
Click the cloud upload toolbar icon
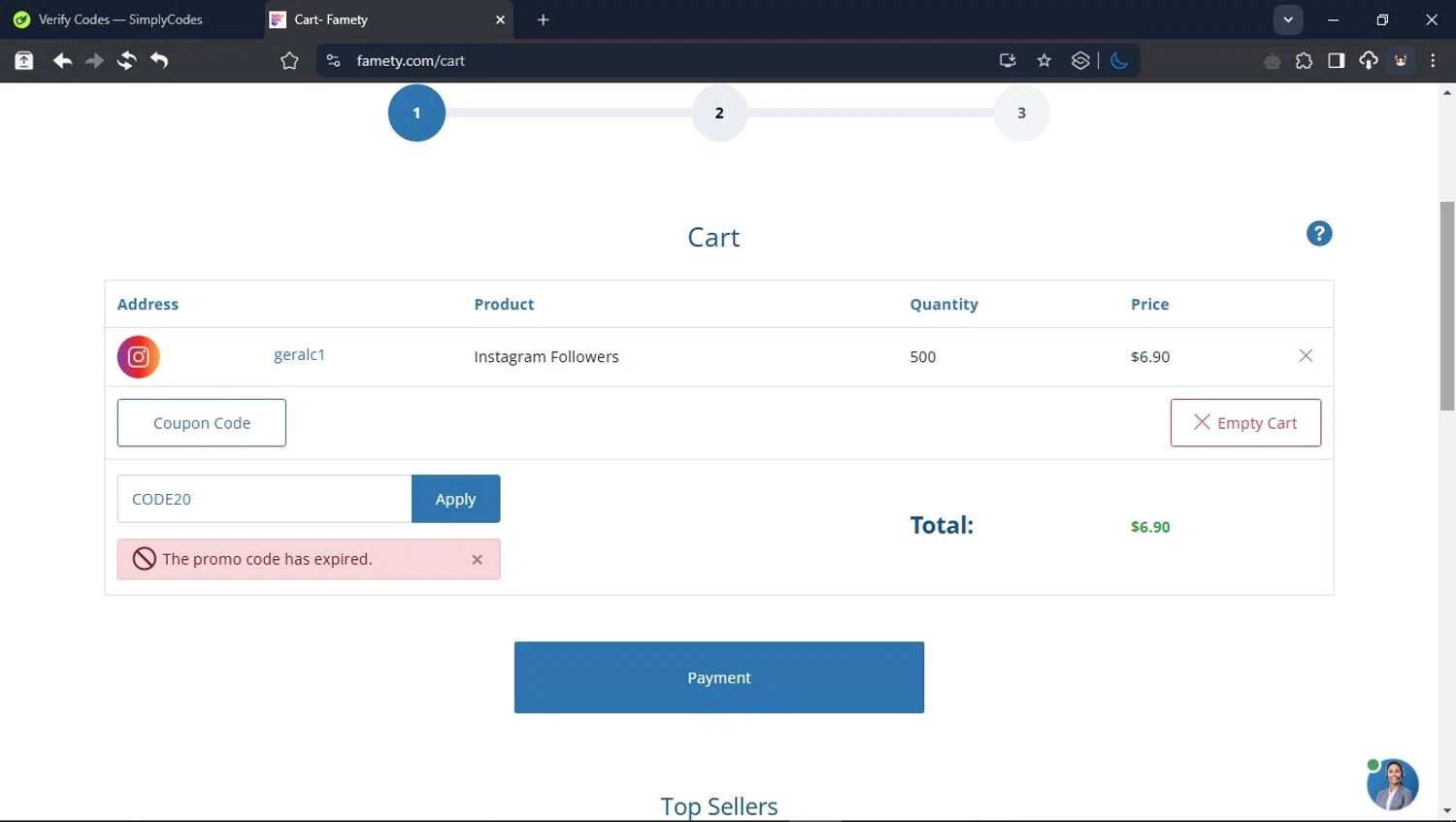point(1369,61)
